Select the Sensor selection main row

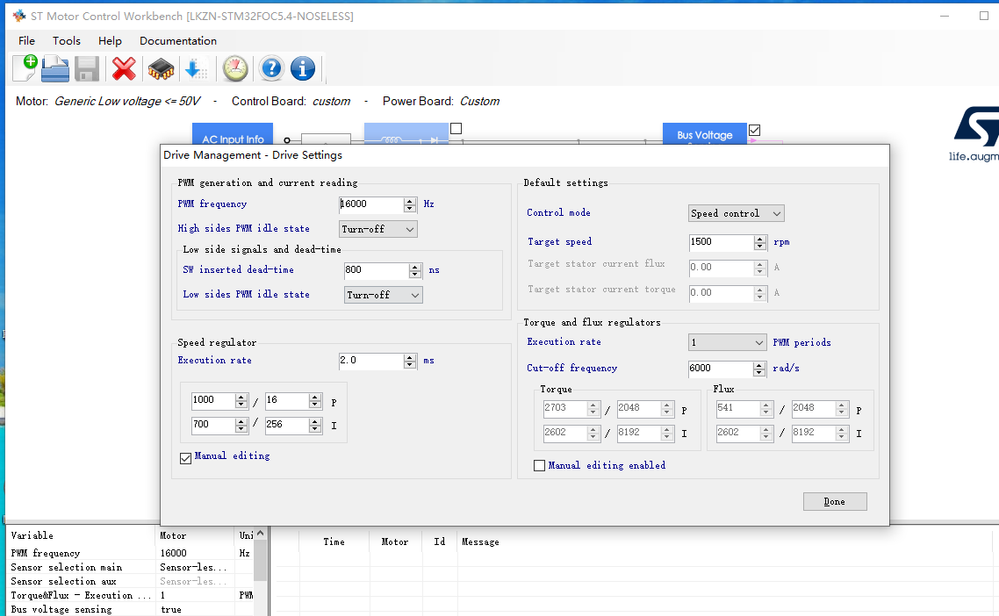pyautogui.click(x=130, y=568)
